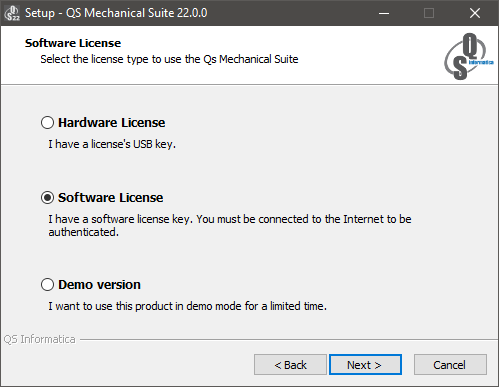Close the QS Mechanical Suite setup window

pos(475,13)
